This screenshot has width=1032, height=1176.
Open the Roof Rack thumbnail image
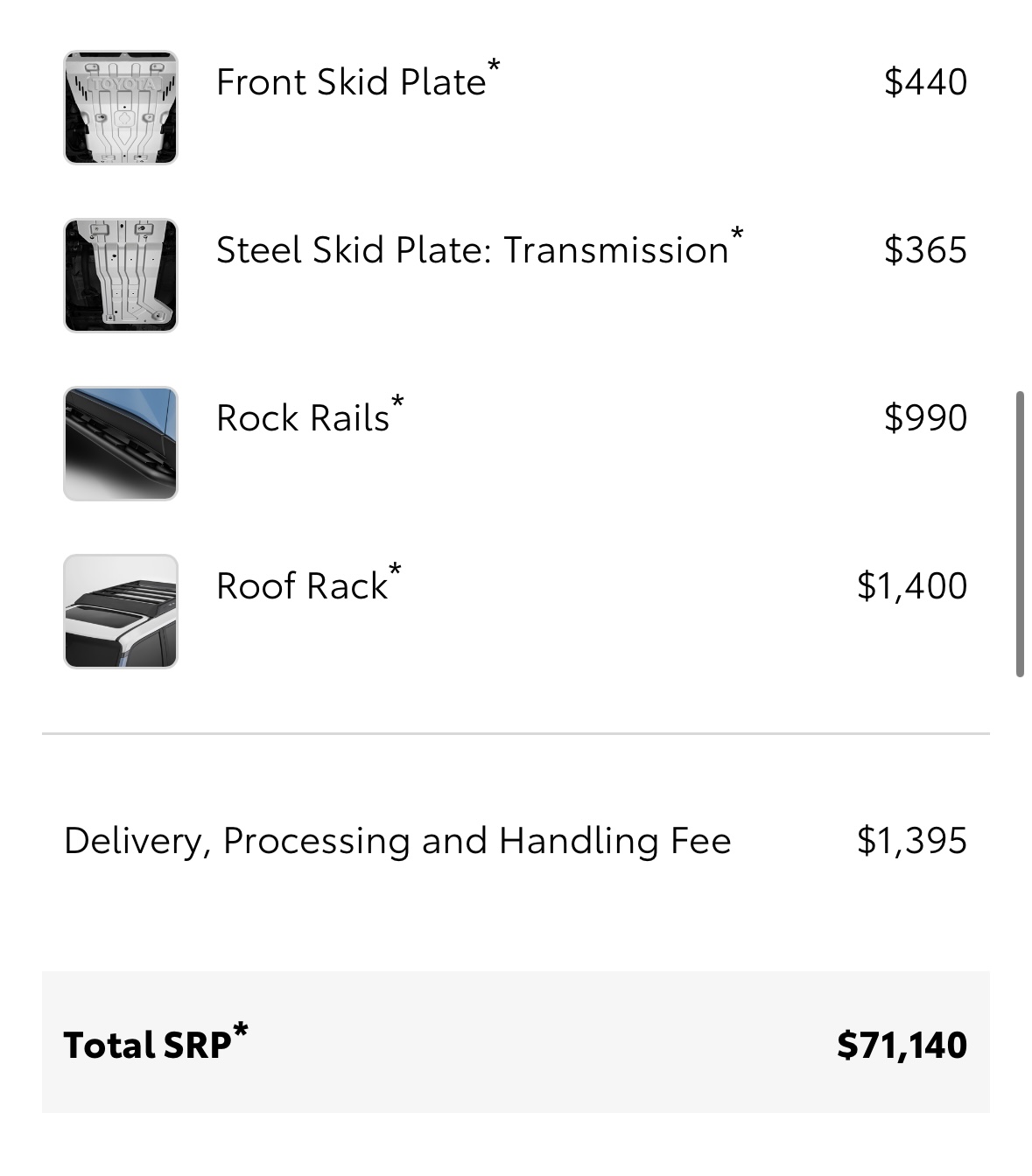(121, 612)
